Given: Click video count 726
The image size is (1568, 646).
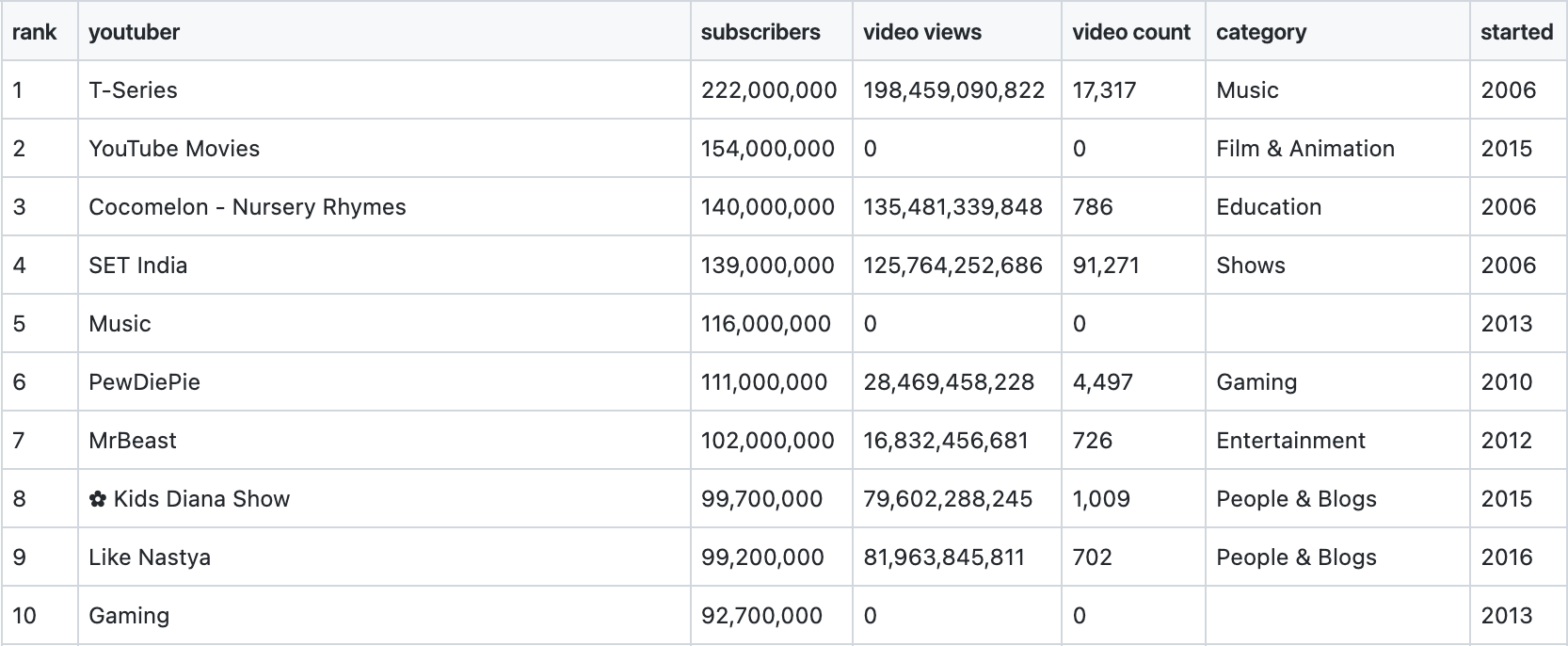Looking at the screenshot, I should (1093, 441).
